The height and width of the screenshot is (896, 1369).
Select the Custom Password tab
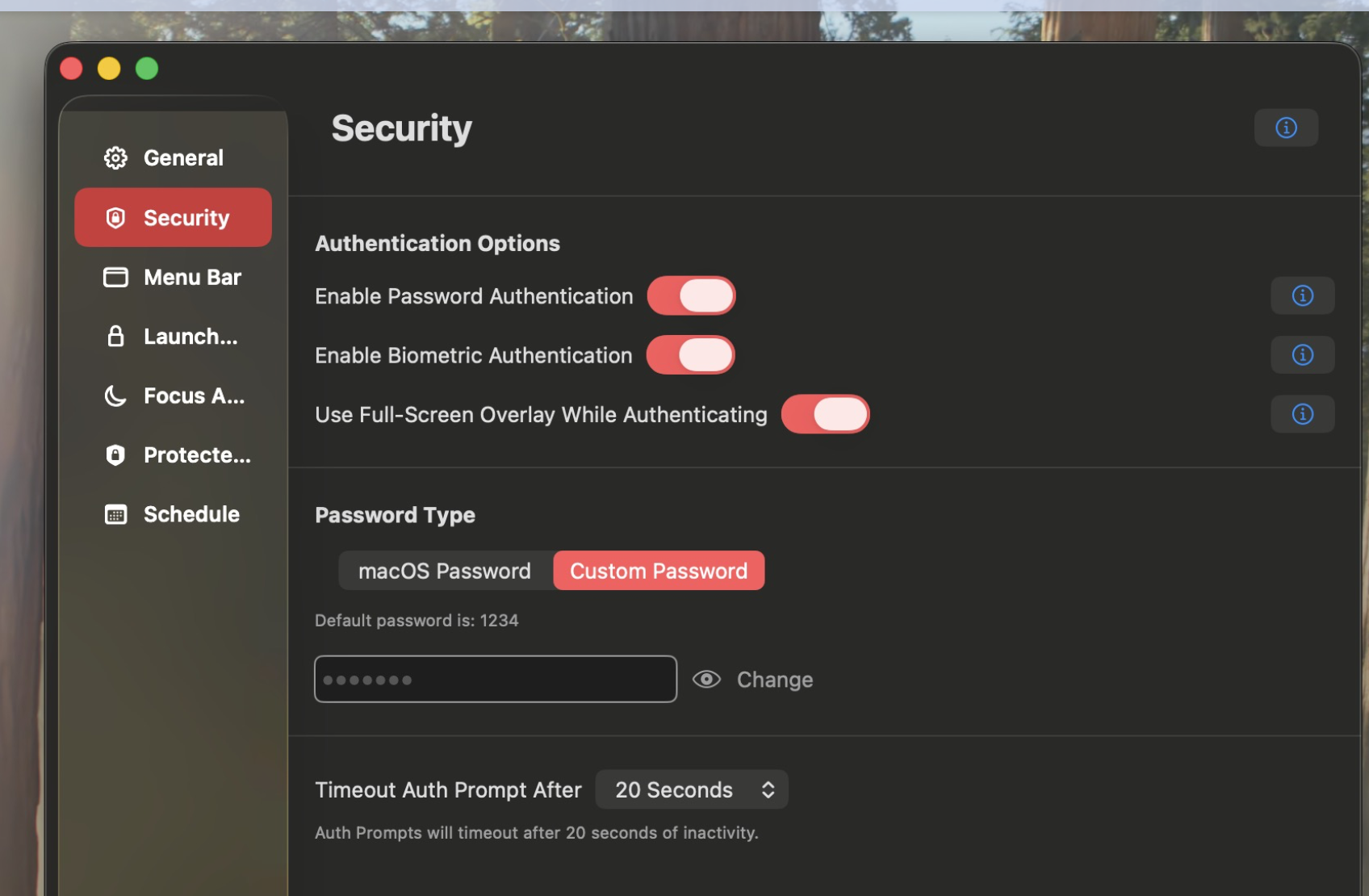(x=659, y=570)
